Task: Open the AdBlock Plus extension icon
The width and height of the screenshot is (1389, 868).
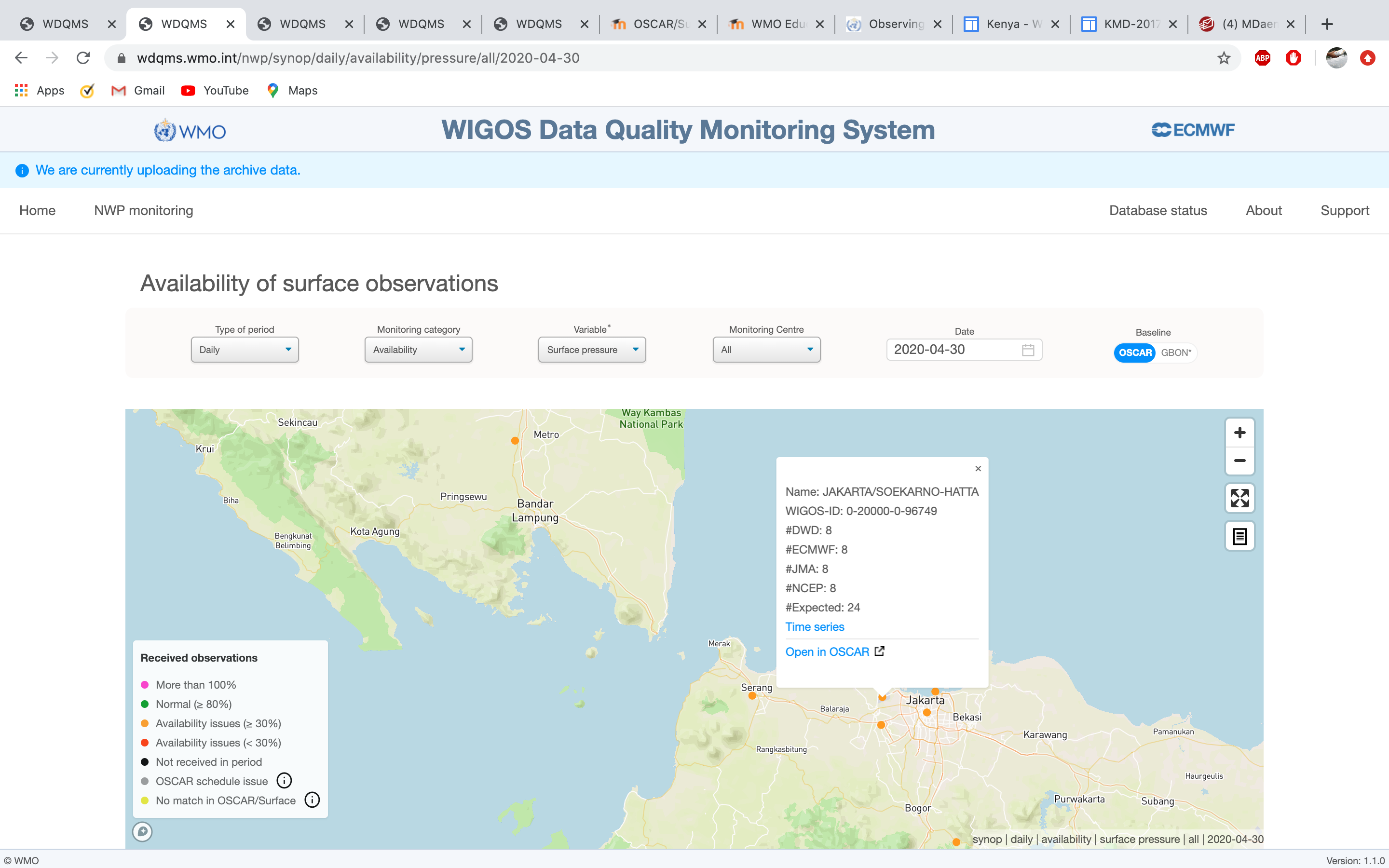Action: pyautogui.click(x=1262, y=58)
